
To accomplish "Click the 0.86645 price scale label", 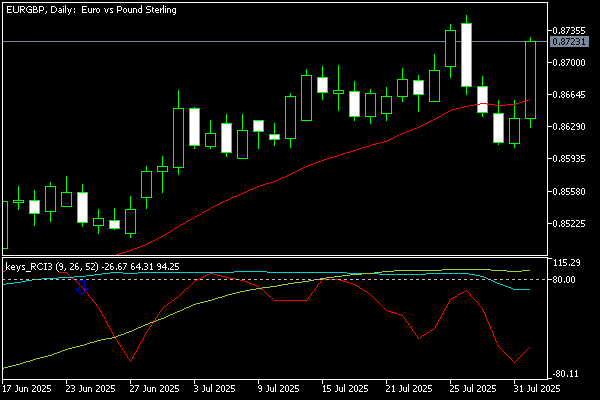I will click(569, 94).
